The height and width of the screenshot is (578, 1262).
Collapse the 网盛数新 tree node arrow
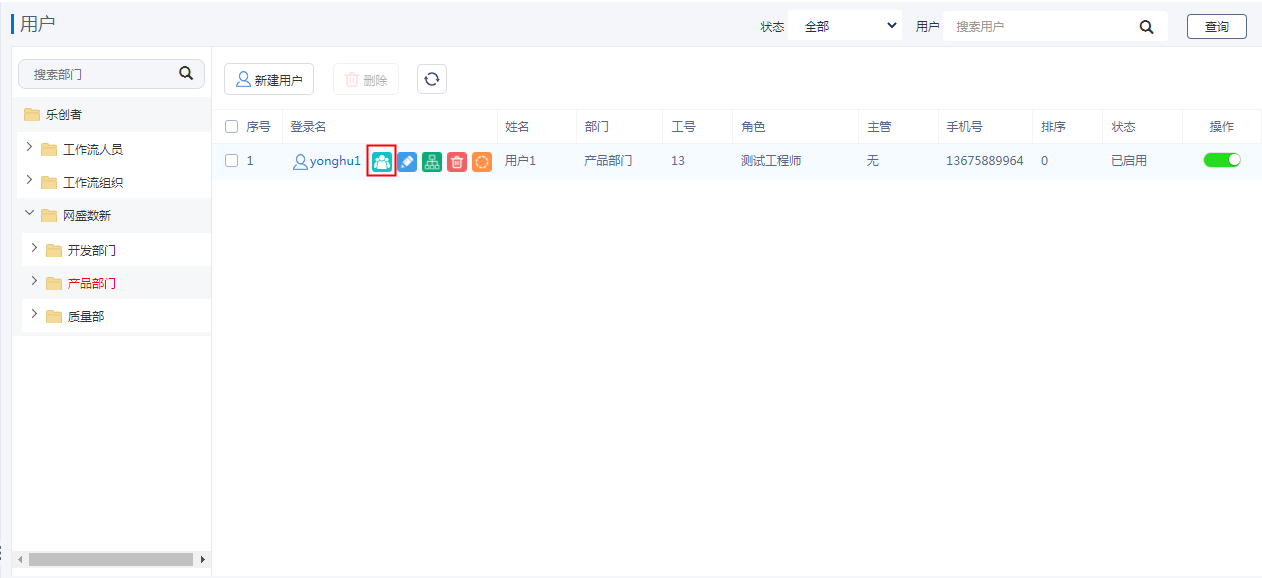click(x=29, y=214)
